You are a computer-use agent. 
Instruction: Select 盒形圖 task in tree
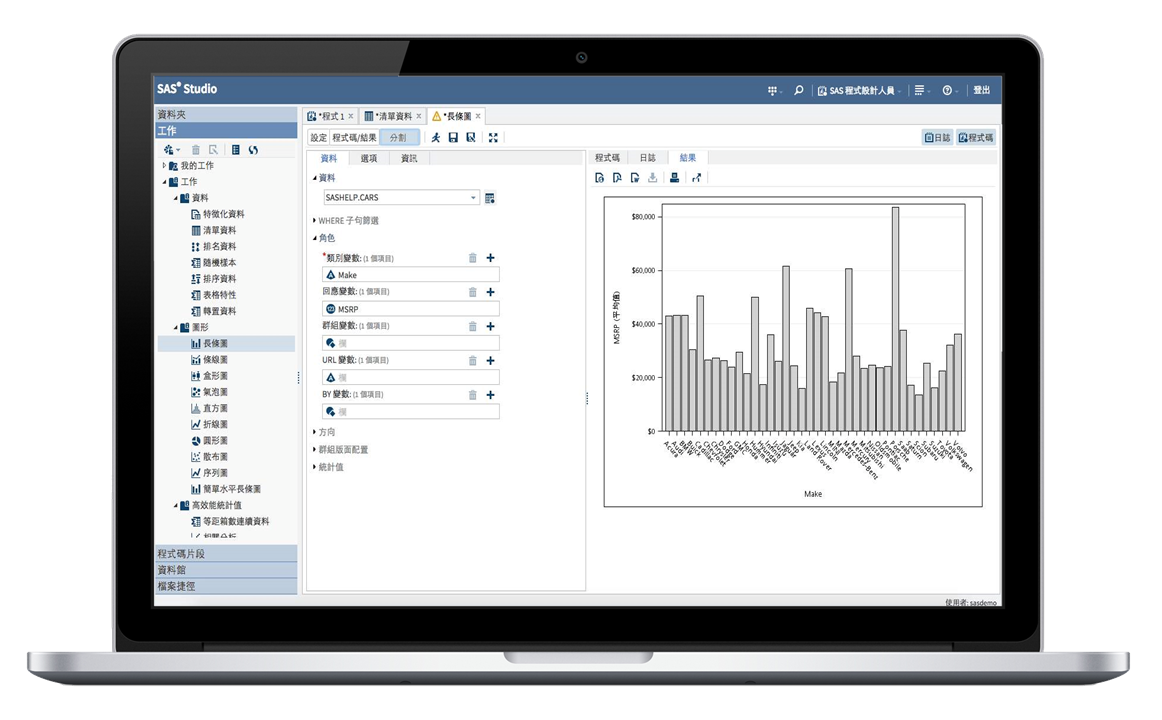tap(210, 376)
